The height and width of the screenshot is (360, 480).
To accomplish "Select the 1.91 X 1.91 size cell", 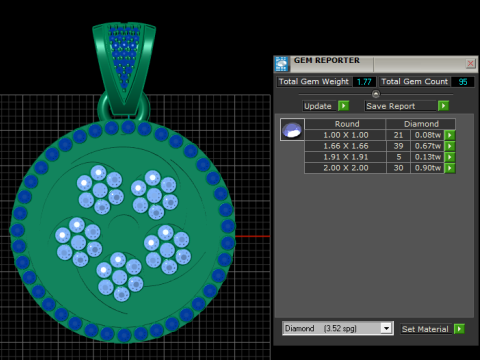I will click(345, 157).
